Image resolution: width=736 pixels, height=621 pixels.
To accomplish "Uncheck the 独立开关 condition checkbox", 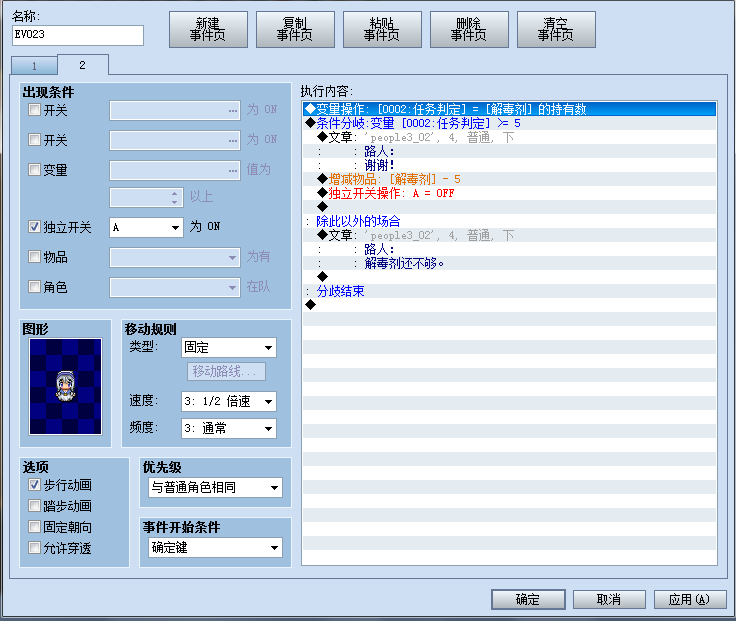I will coord(34,227).
